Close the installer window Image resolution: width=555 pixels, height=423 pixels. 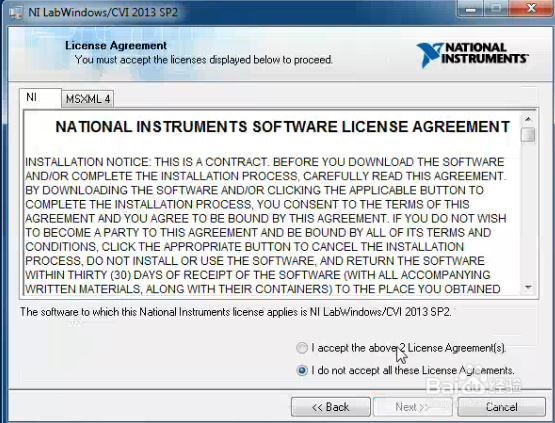click(x=531, y=8)
